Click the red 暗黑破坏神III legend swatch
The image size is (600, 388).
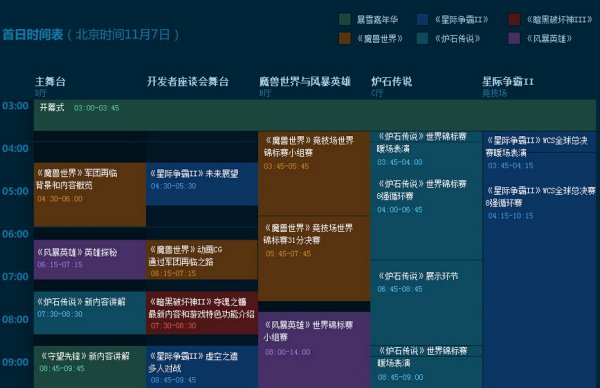[x=514, y=20]
